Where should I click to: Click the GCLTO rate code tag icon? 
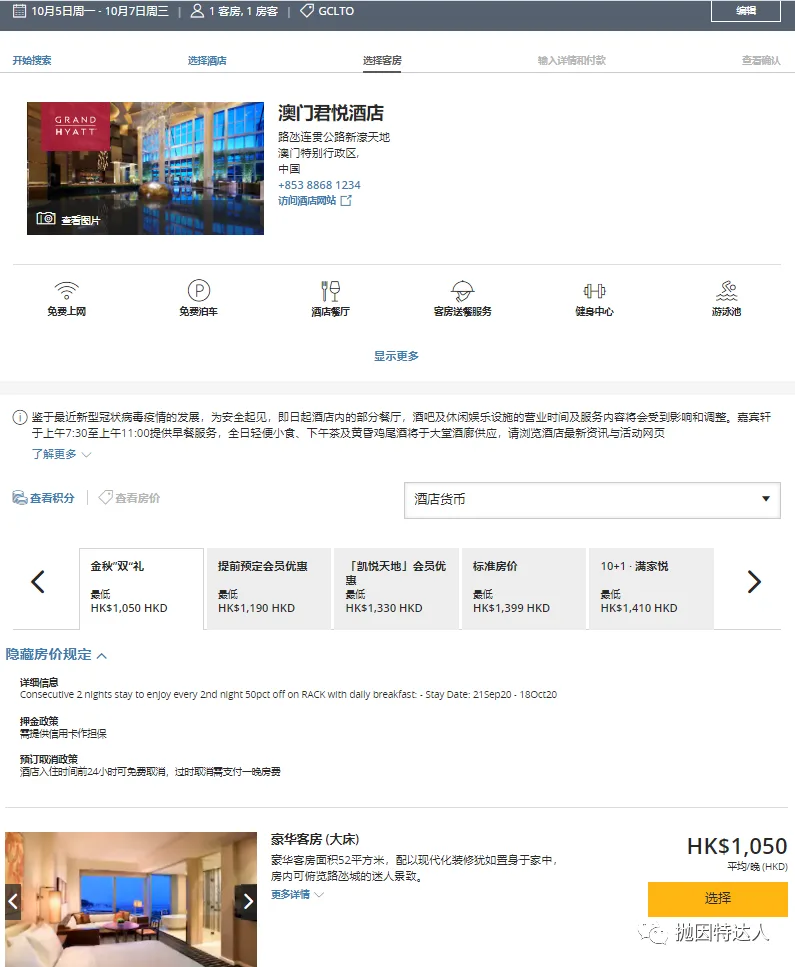307,10
